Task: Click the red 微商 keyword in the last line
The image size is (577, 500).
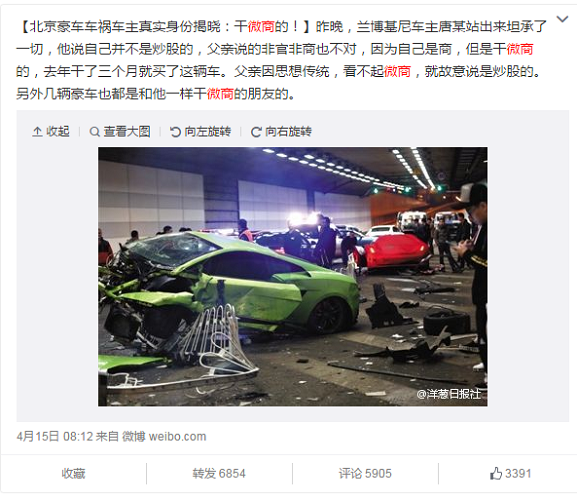Action: click(x=220, y=94)
